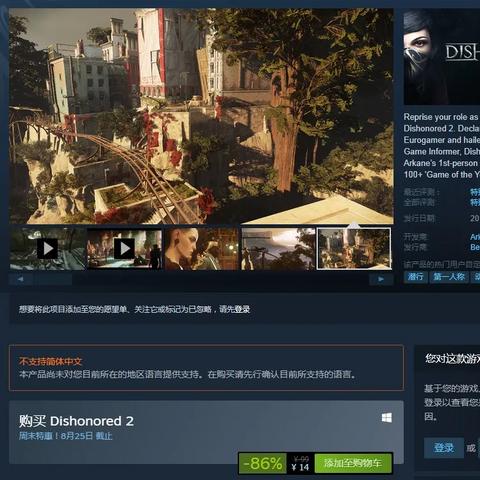Click the review summary beside 全部评测

click(x=475, y=202)
